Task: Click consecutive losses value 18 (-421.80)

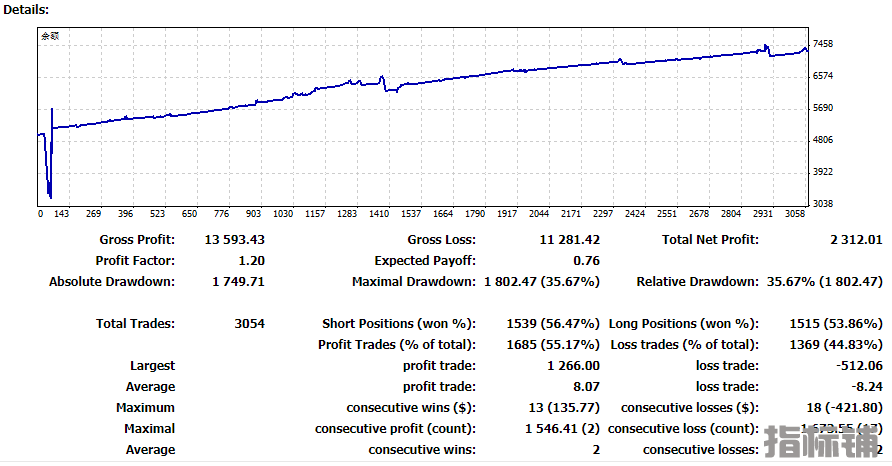Action: pyautogui.click(x=844, y=409)
